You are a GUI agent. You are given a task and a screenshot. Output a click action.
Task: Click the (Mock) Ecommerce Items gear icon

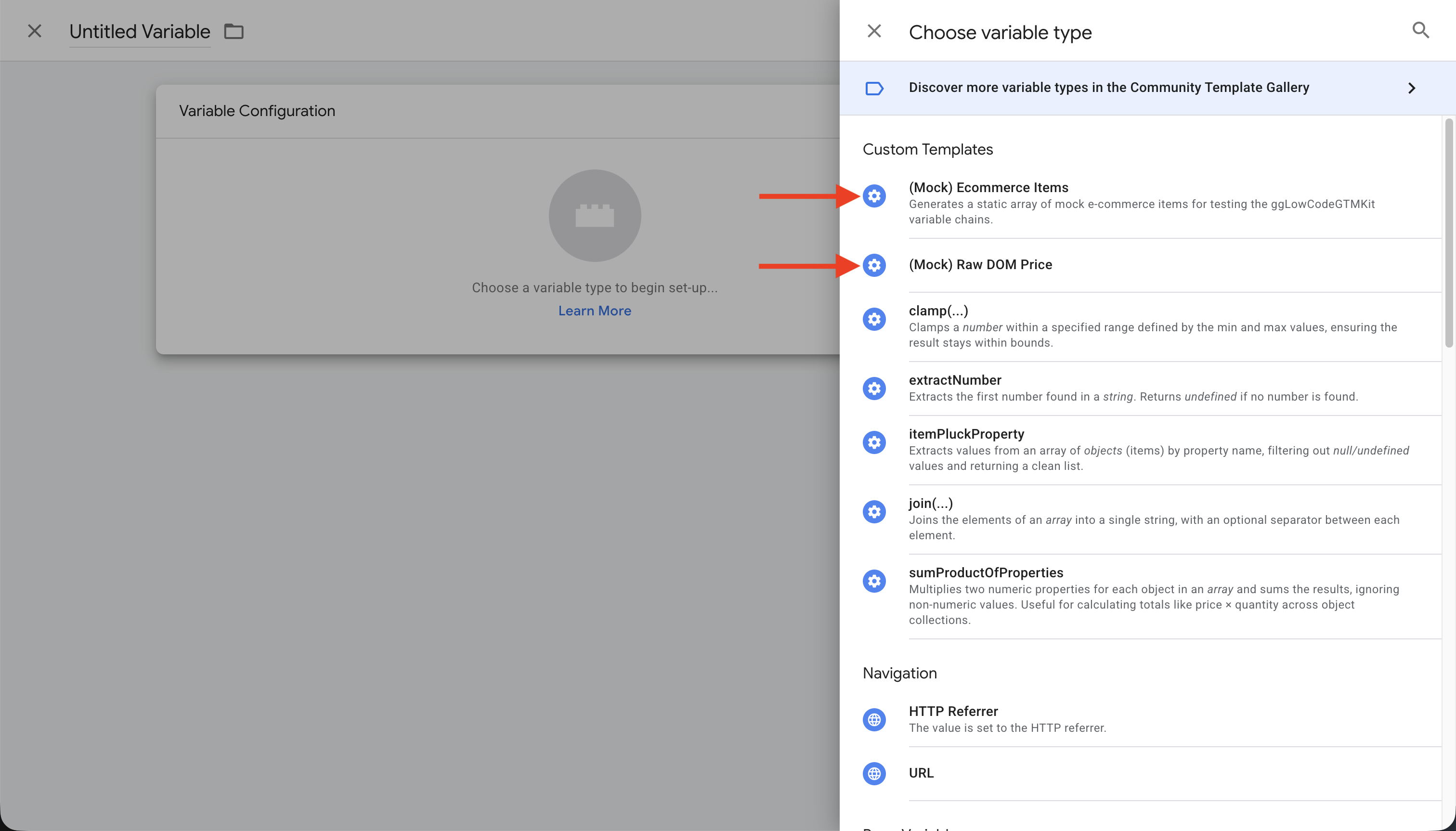pos(874,196)
